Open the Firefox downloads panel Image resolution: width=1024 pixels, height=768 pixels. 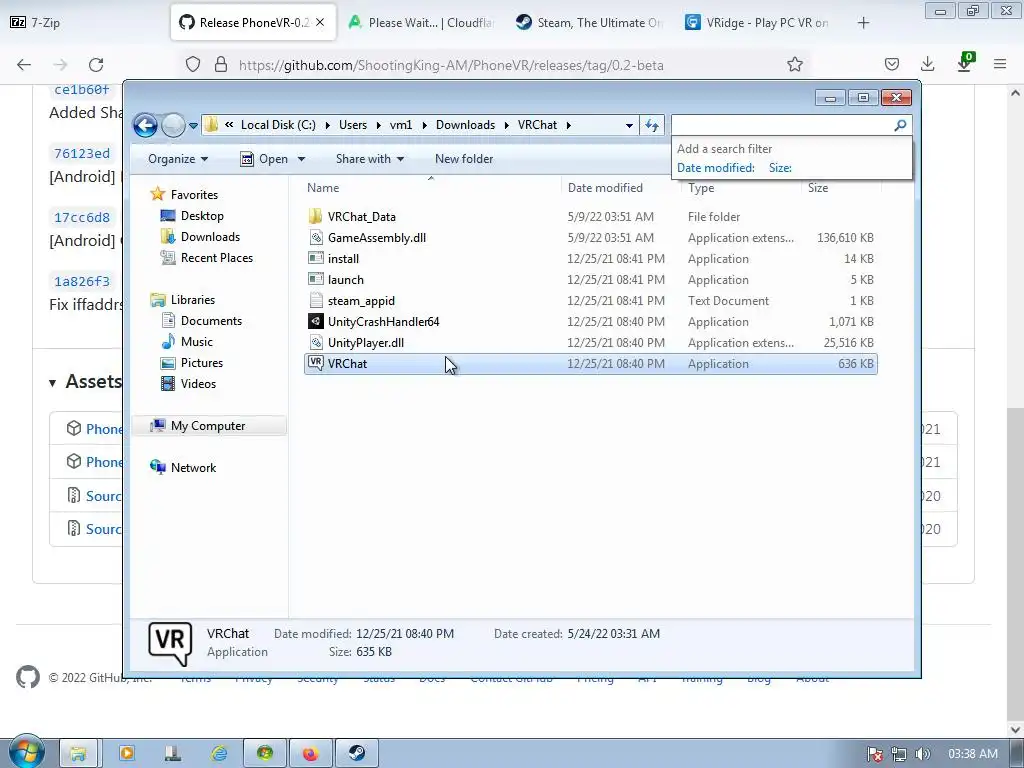927,64
